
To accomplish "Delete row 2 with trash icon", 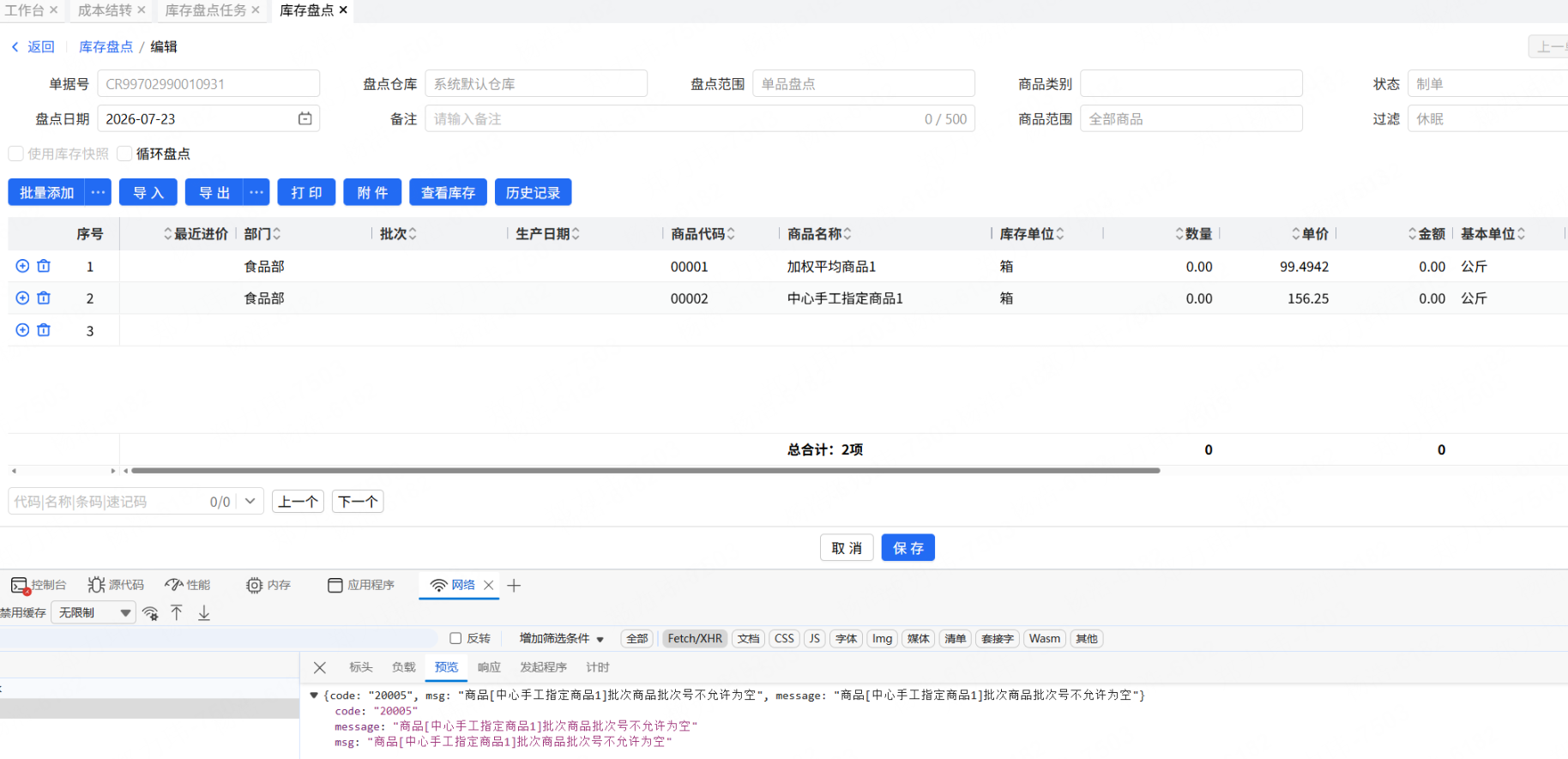I will pyautogui.click(x=44, y=298).
